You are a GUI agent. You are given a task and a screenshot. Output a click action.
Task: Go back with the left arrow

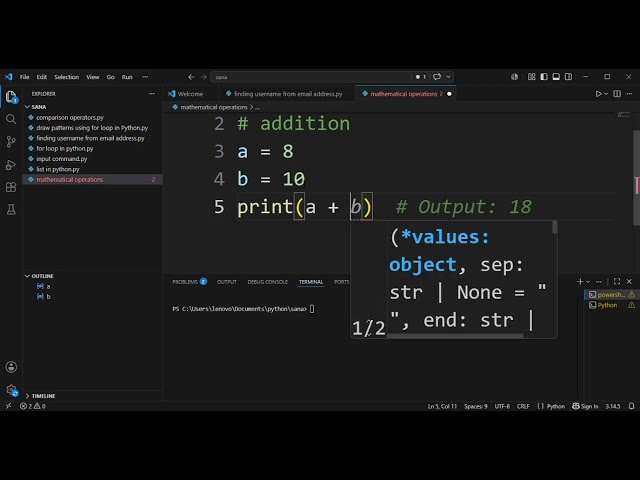point(191,77)
